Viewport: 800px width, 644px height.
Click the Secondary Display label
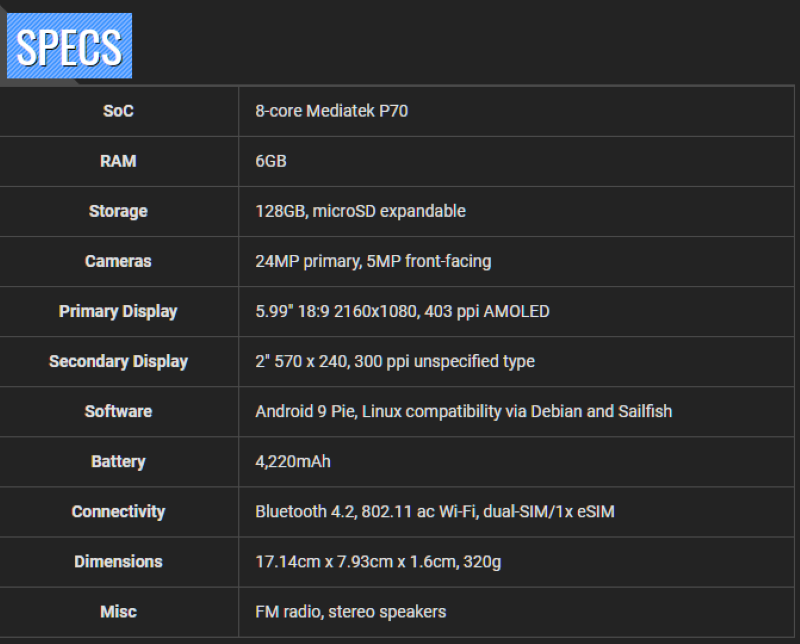(118, 361)
